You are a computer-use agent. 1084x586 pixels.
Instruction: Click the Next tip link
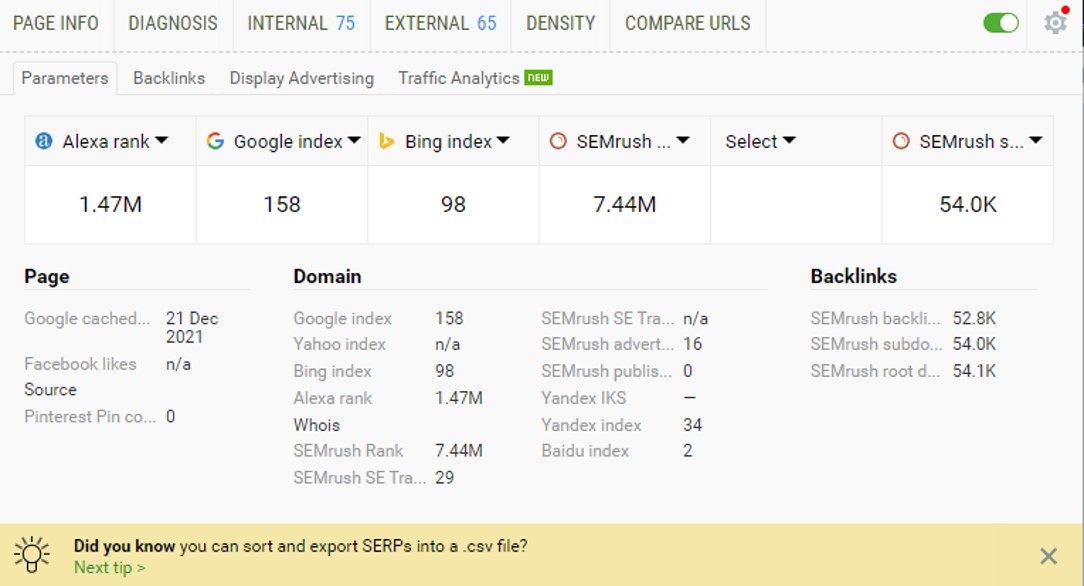pyautogui.click(x=109, y=567)
